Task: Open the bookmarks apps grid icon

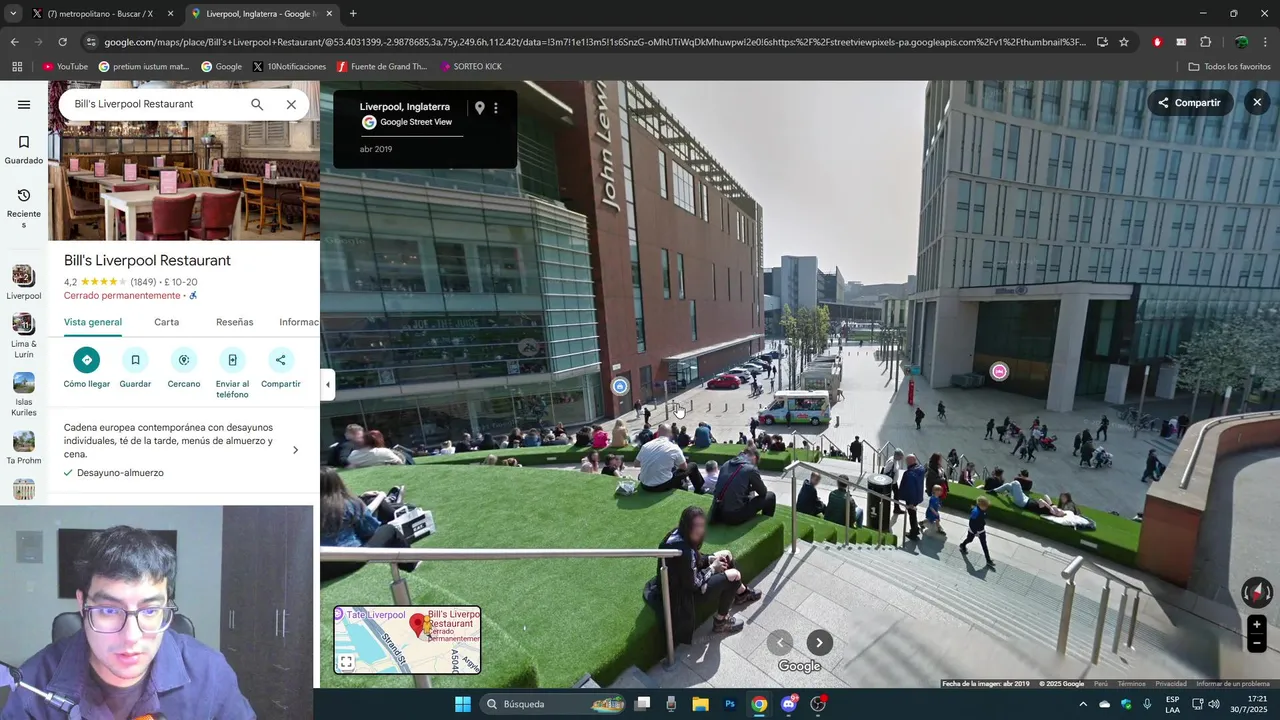Action: click(x=17, y=67)
